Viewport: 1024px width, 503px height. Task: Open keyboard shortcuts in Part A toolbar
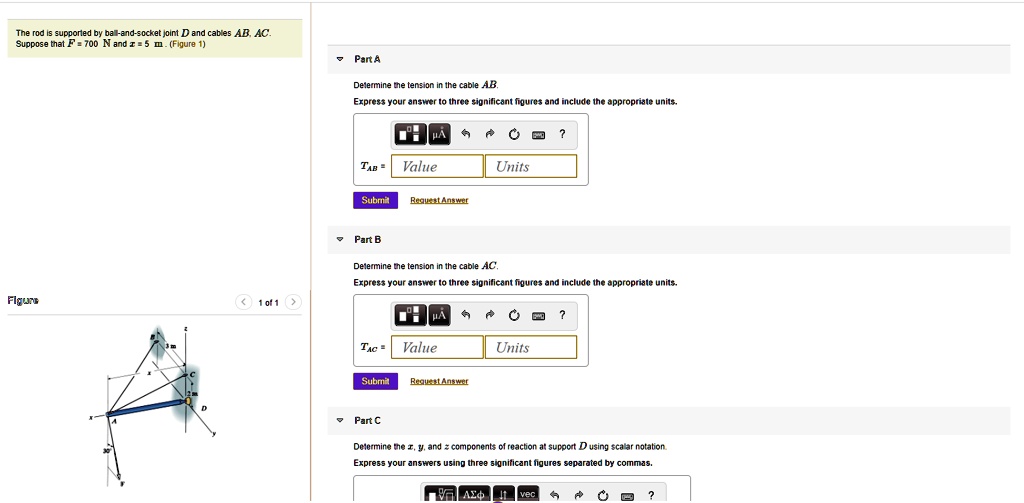tap(538, 134)
